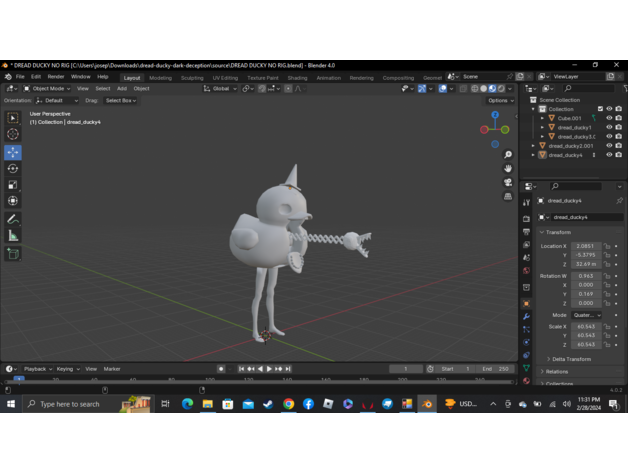Expand the Delta Transform section
This screenshot has width=628, height=472.
(x=570, y=359)
